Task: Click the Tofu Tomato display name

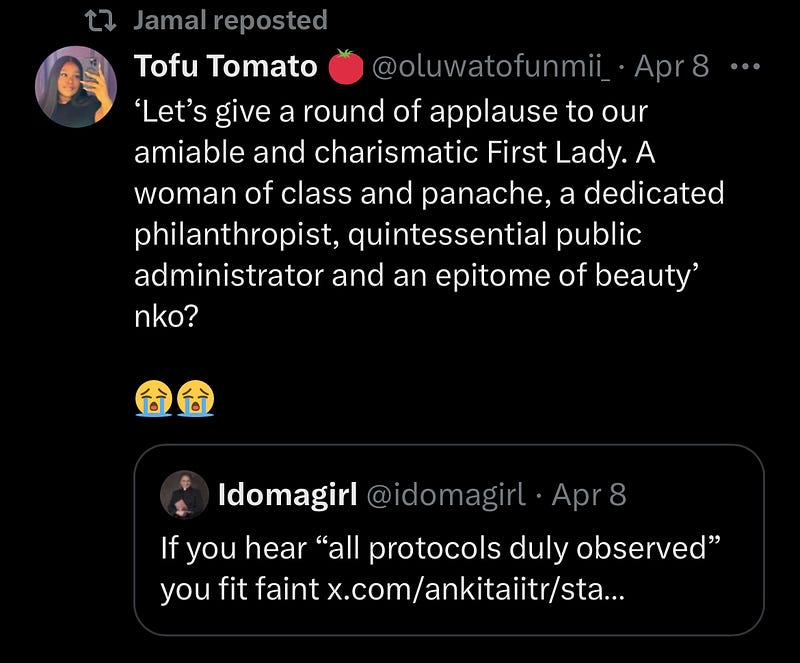Action: pos(225,67)
